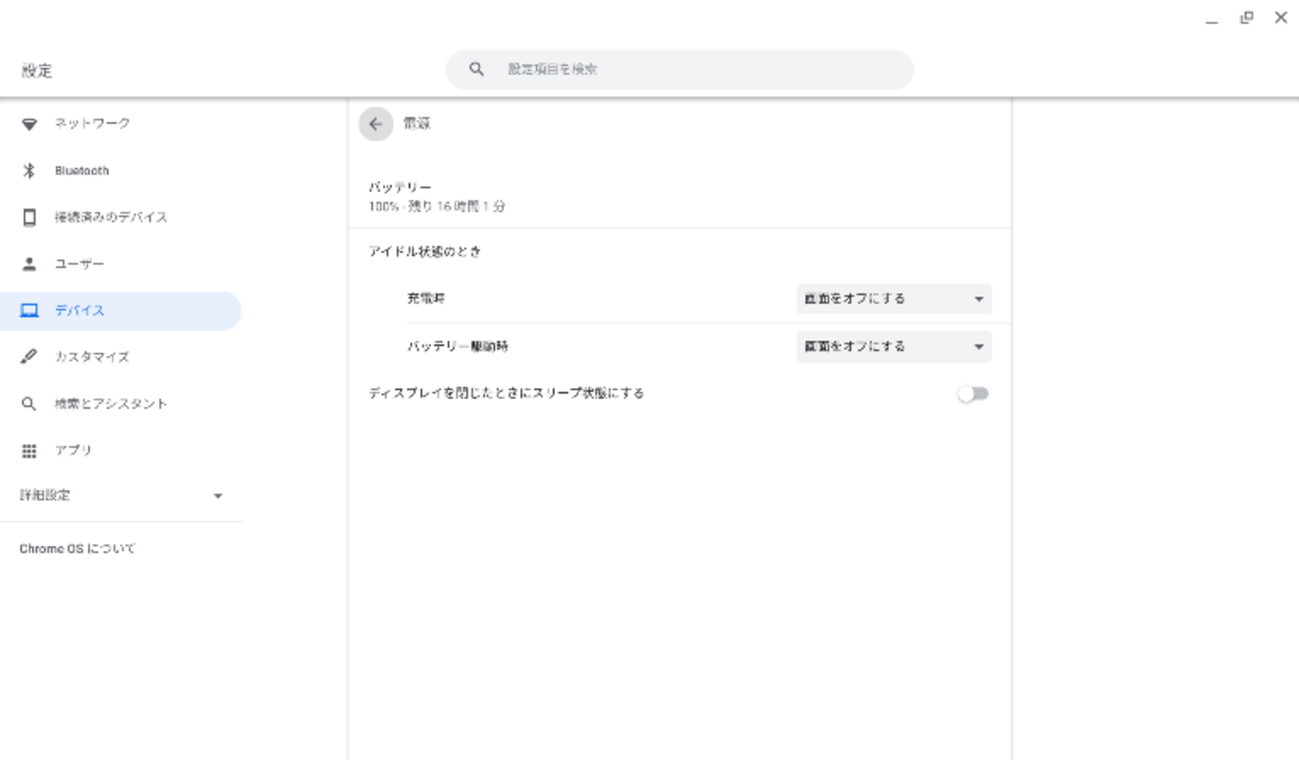Click the back arrow next to 電源
This screenshot has width=1299, height=760.
(x=375, y=124)
